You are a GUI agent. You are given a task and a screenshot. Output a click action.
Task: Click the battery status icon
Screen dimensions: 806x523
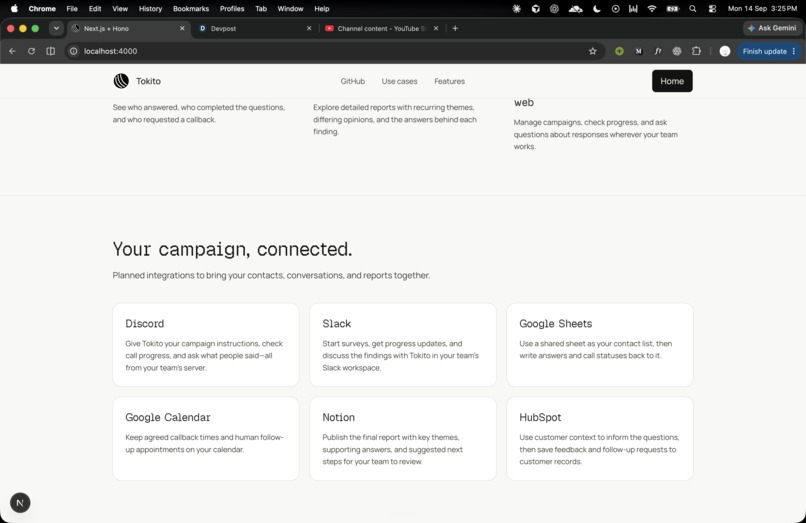(672, 8)
